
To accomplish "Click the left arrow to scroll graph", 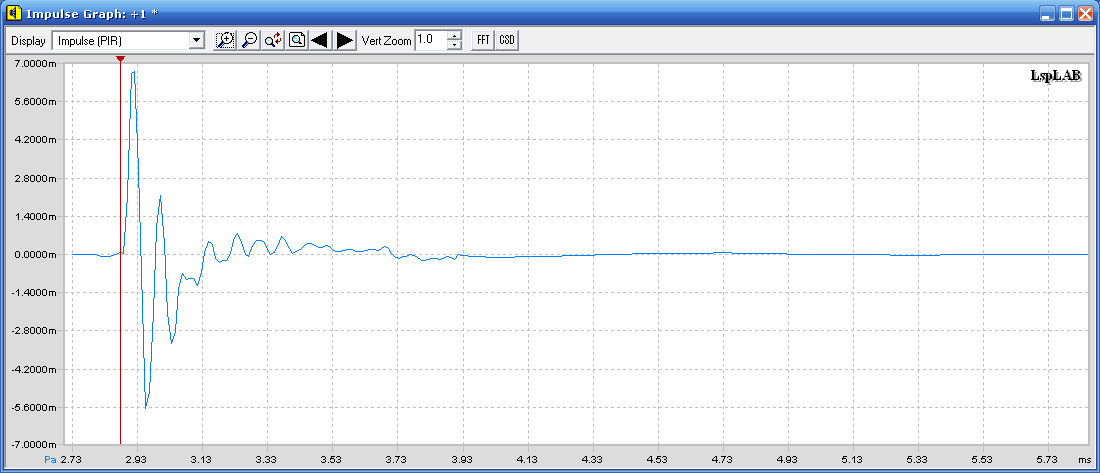I will (320, 40).
